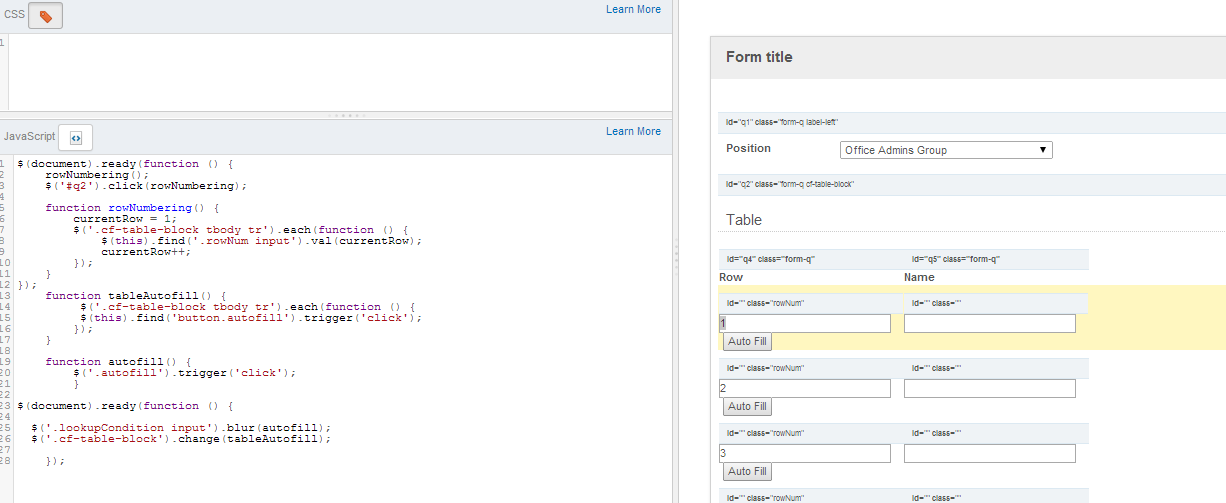
Task: Click the code brackets icon beside JavaScript
Action: click(75, 137)
